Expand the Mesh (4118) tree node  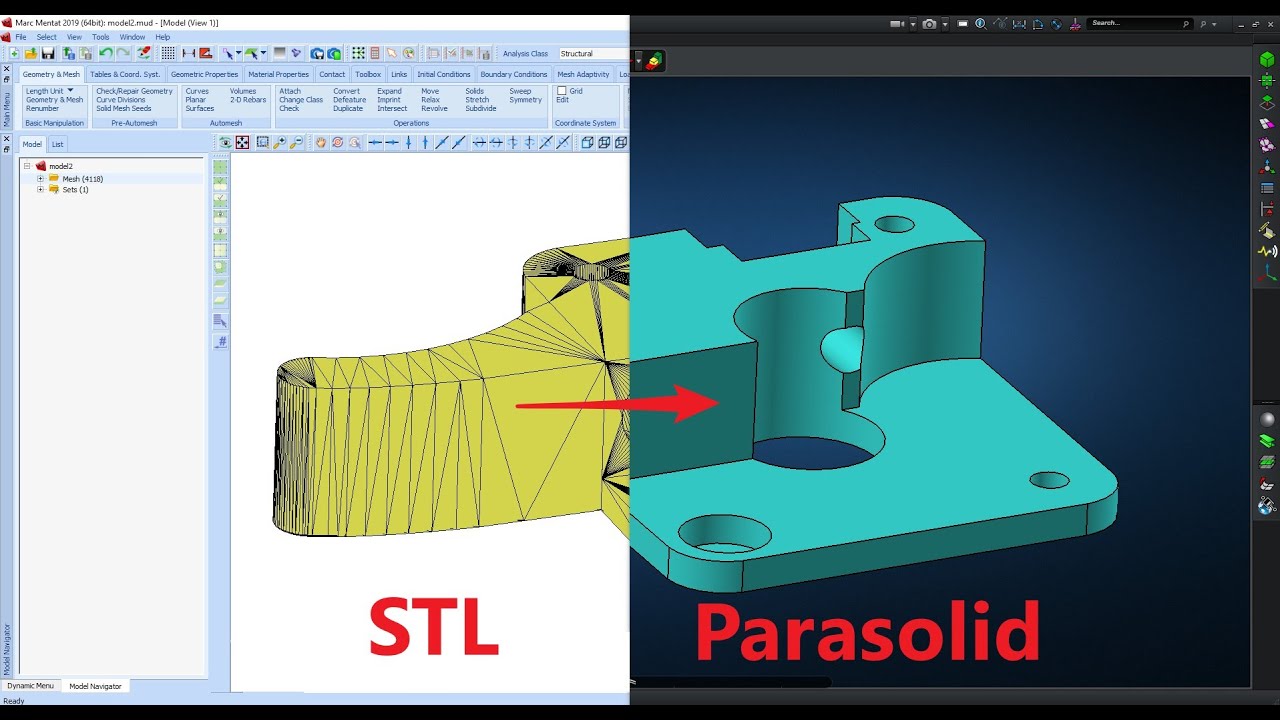41,178
